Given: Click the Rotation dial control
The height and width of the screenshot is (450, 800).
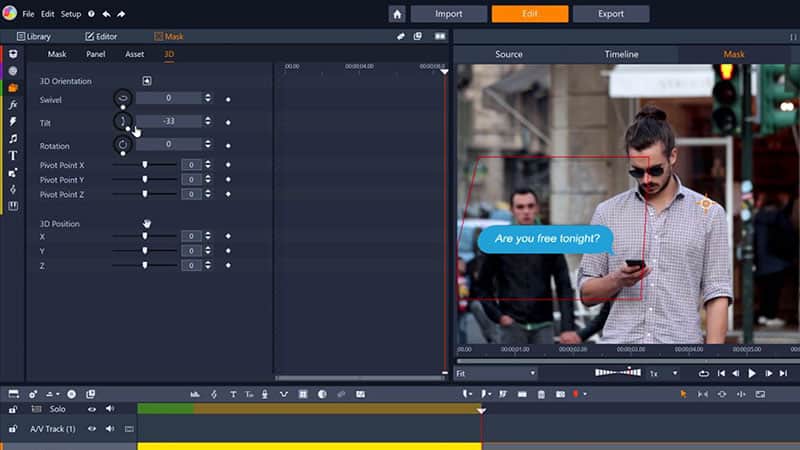Looking at the screenshot, I should (122, 145).
